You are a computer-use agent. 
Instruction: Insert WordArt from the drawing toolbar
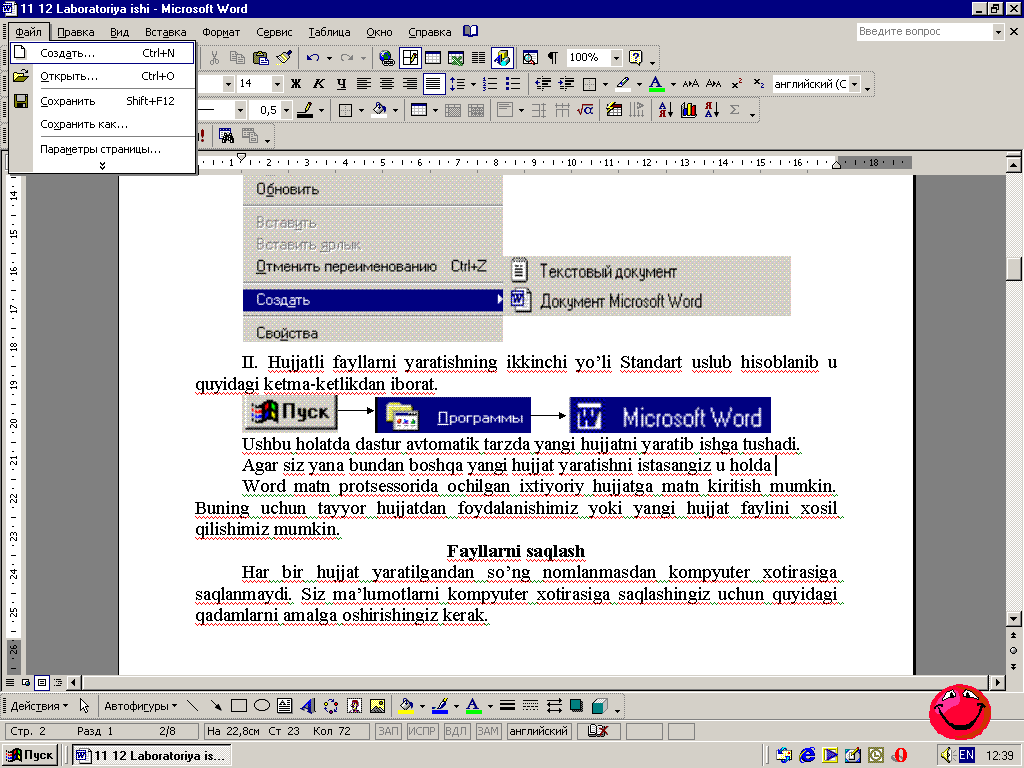(x=308, y=706)
